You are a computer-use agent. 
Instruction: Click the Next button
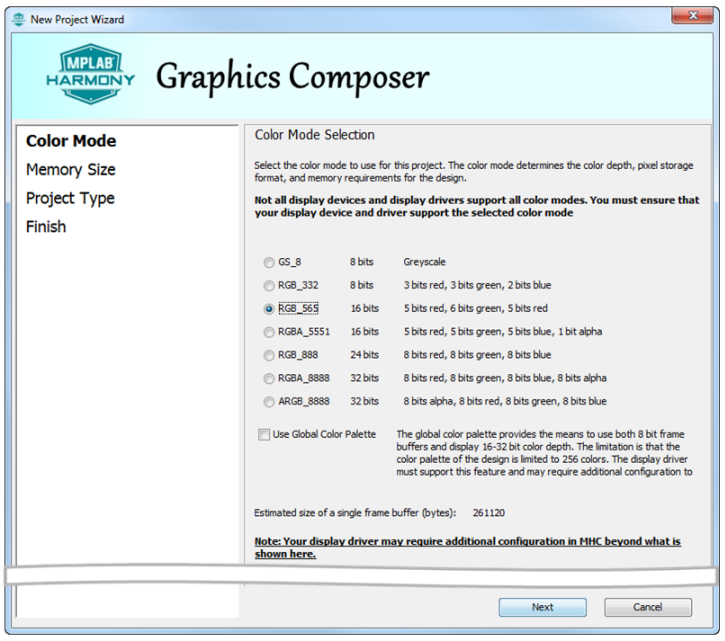point(542,607)
